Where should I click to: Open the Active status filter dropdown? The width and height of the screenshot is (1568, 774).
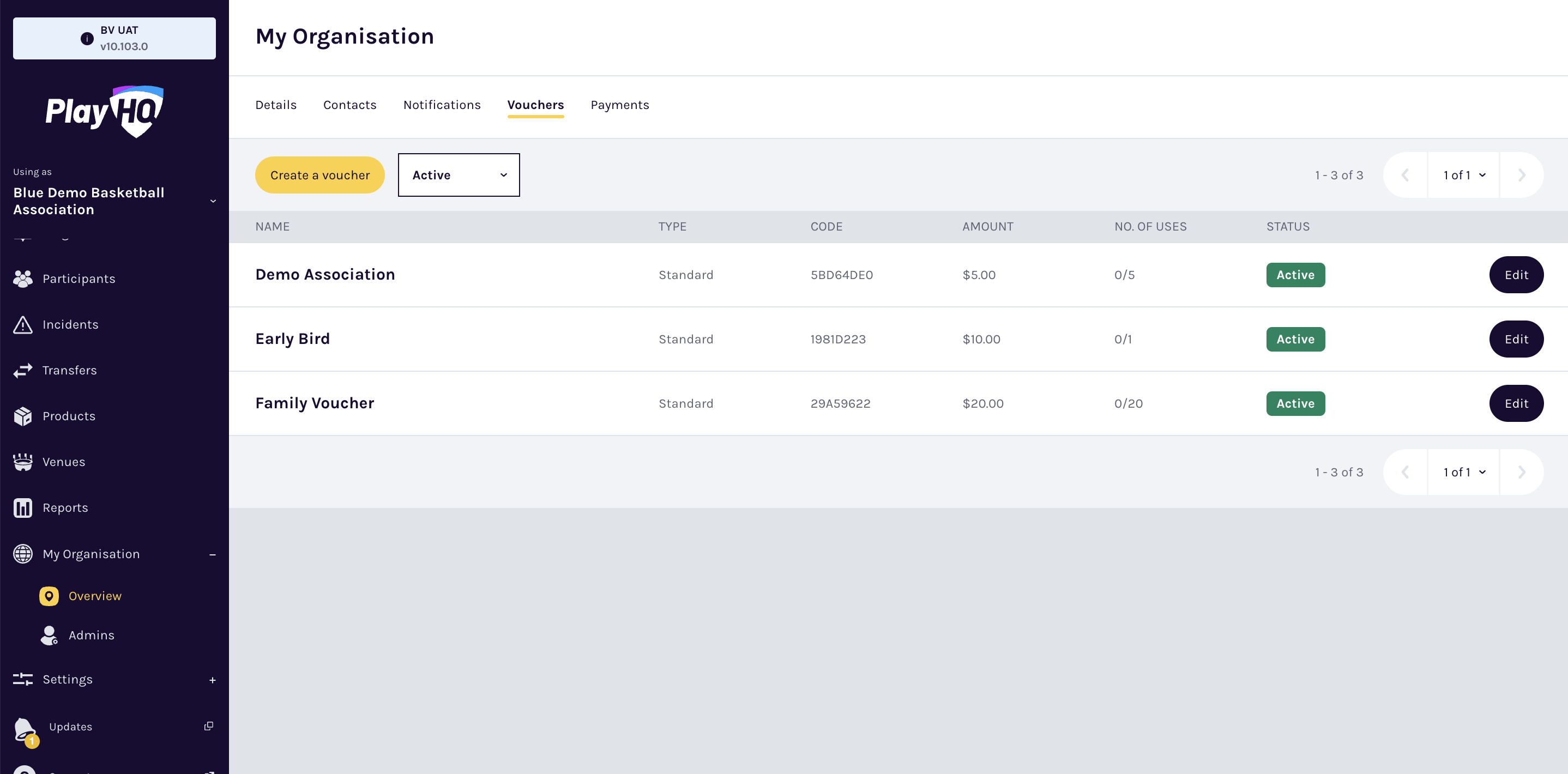459,176
